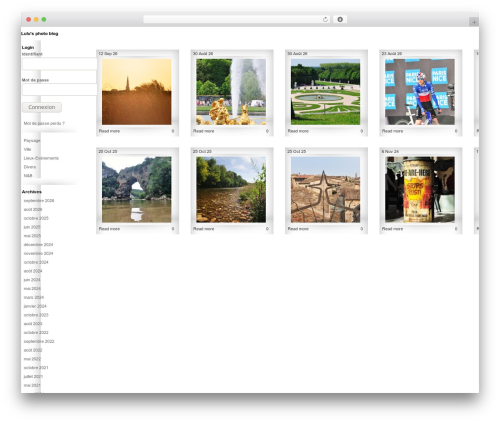Click the '8 Nov 24' date label
The width and height of the screenshot is (500, 423).
pos(390,151)
